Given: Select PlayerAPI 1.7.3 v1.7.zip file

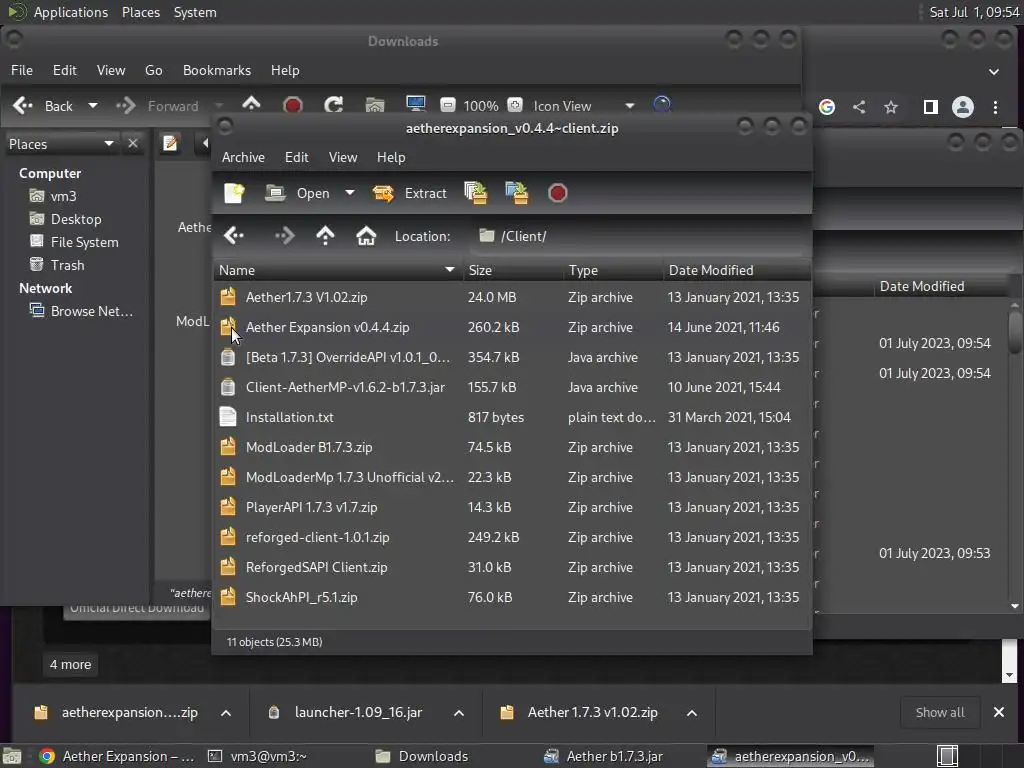Looking at the screenshot, I should (x=512, y=507).
